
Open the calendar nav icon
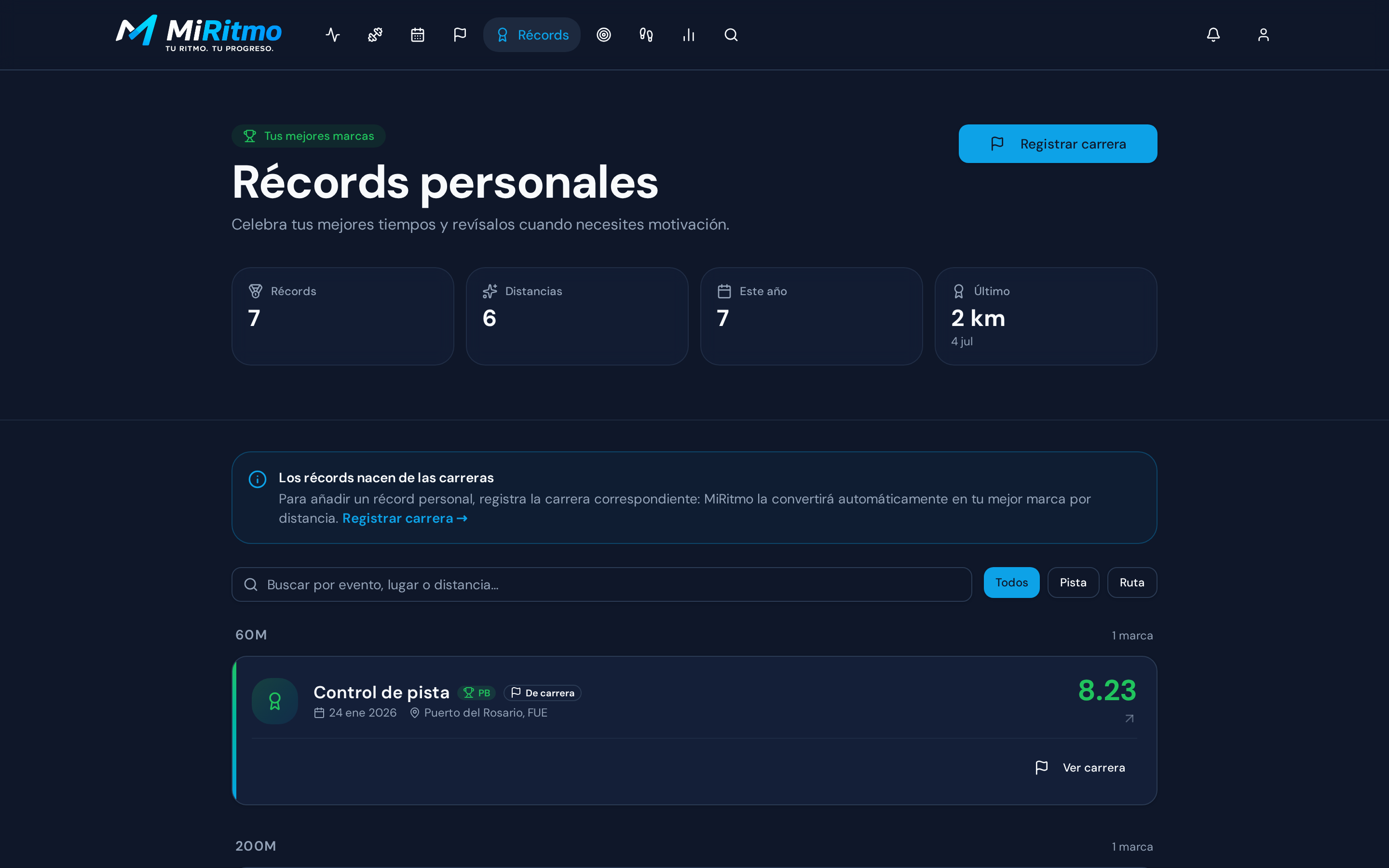pyautogui.click(x=418, y=35)
